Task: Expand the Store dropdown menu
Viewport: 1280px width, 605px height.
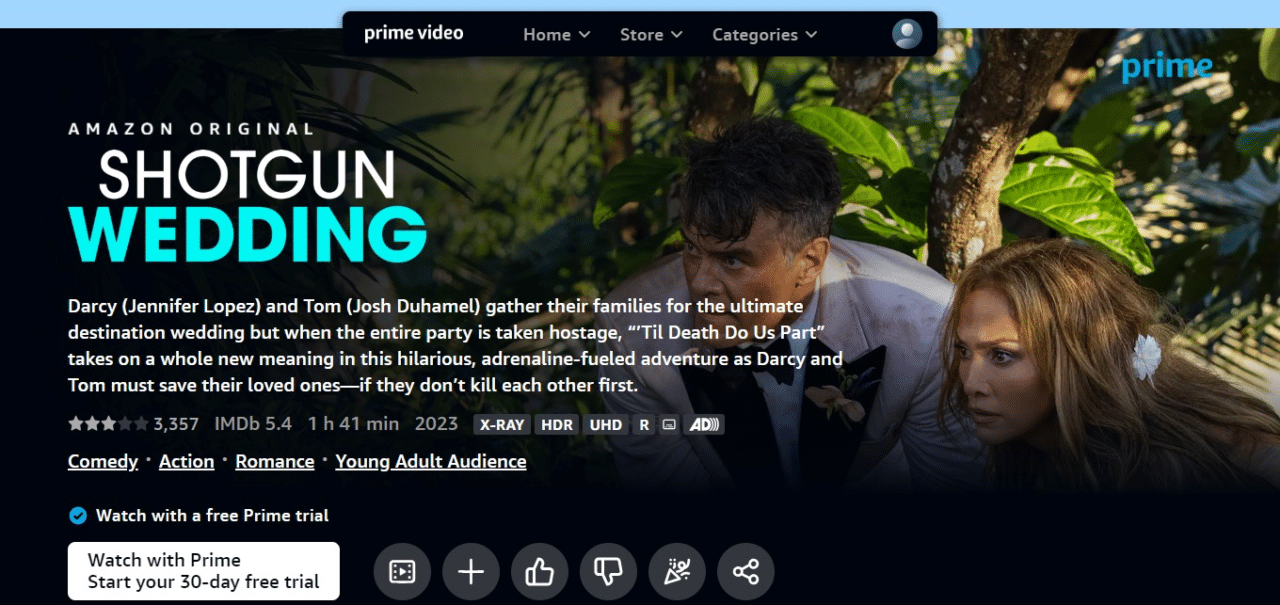Action: pyautogui.click(x=651, y=34)
